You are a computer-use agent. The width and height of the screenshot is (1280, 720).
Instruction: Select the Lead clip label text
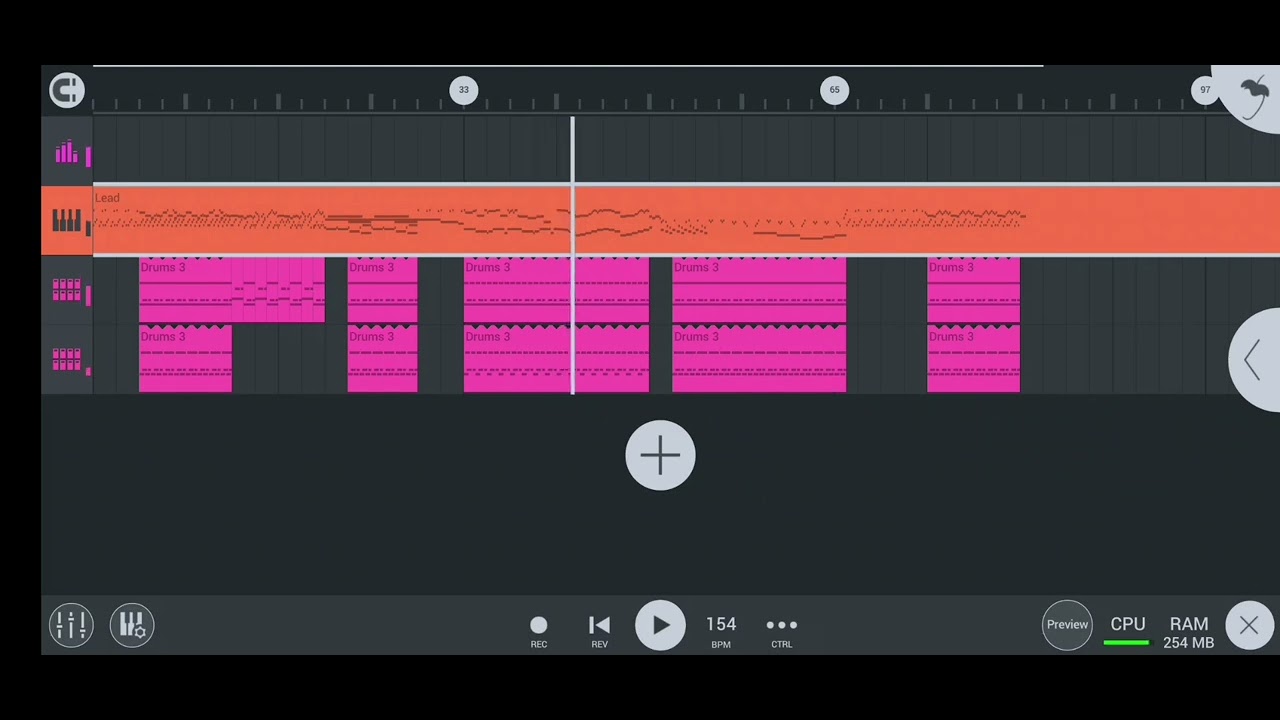pos(107,198)
